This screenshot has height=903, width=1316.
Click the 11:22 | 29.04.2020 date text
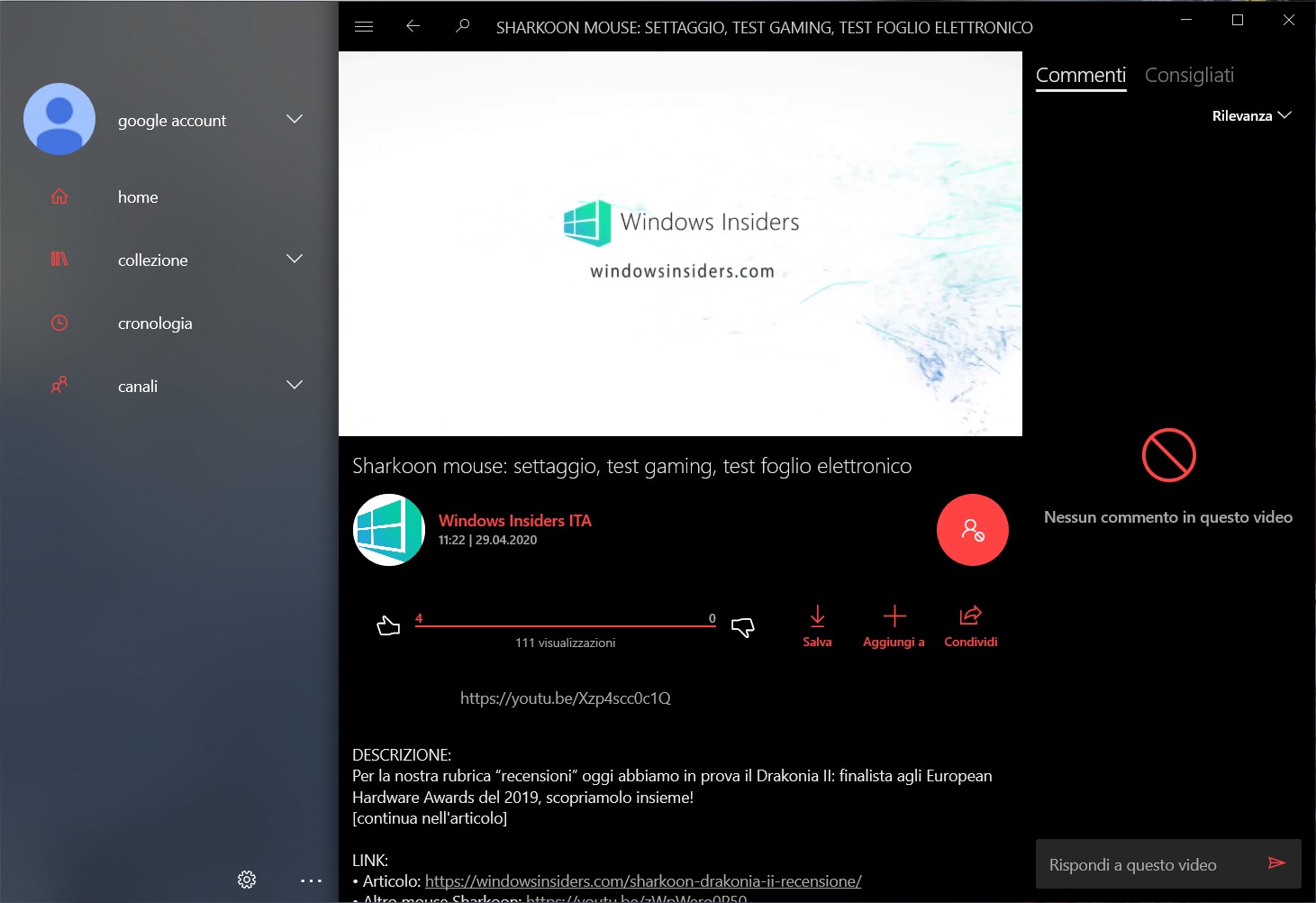coord(487,540)
